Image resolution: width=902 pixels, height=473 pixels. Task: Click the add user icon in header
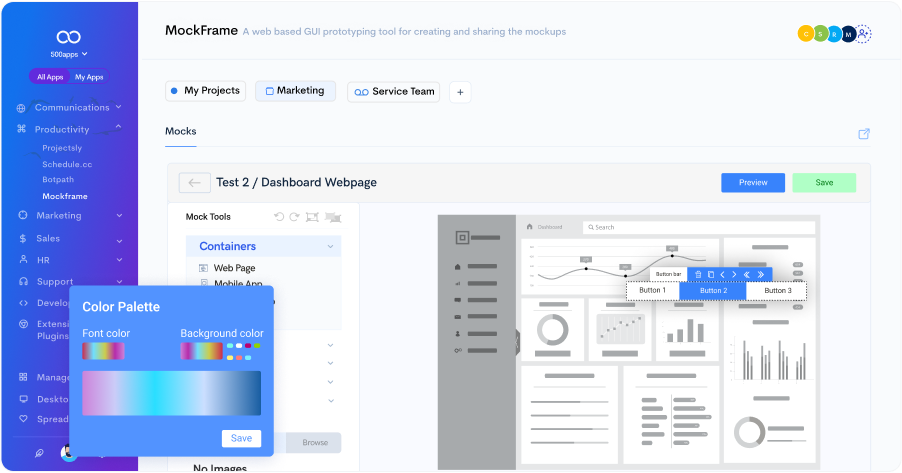click(863, 34)
